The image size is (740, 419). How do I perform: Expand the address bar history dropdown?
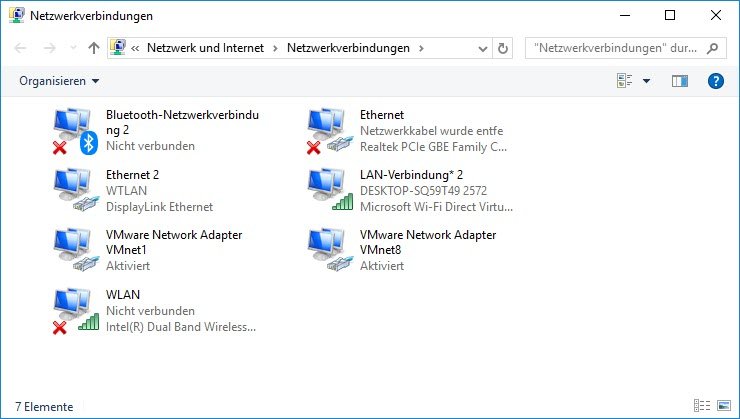[x=481, y=47]
